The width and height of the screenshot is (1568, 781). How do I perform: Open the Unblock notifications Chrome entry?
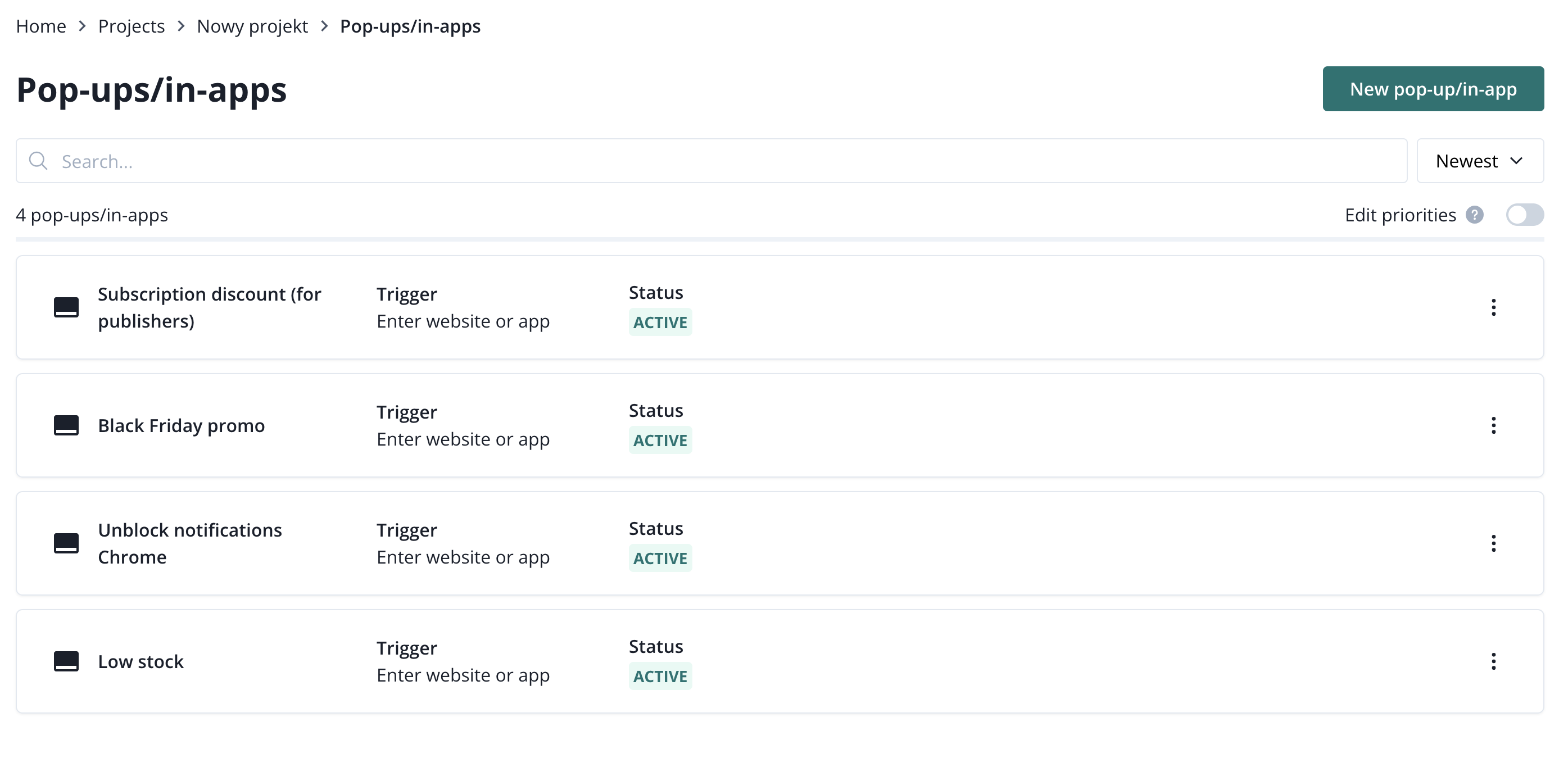pos(189,543)
